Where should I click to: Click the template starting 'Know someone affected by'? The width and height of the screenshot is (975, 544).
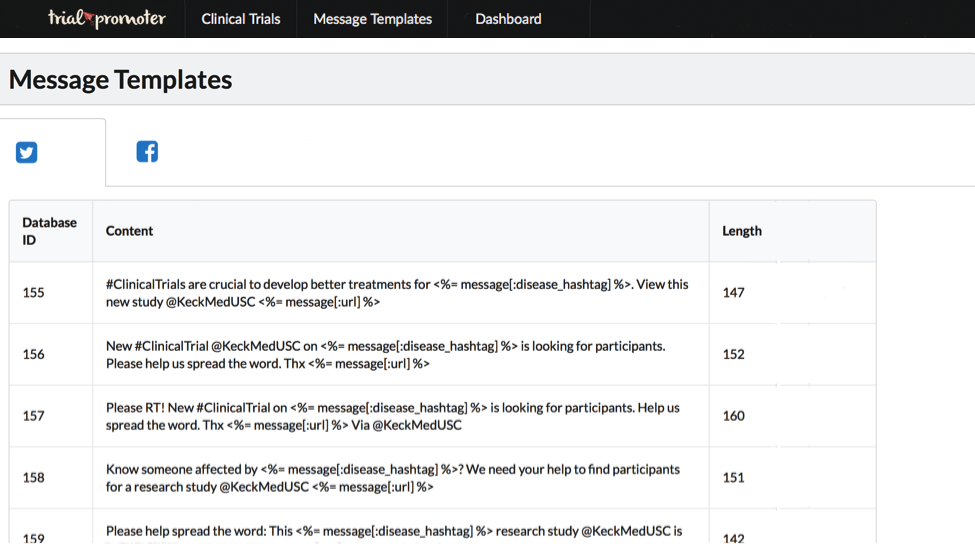pos(392,478)
